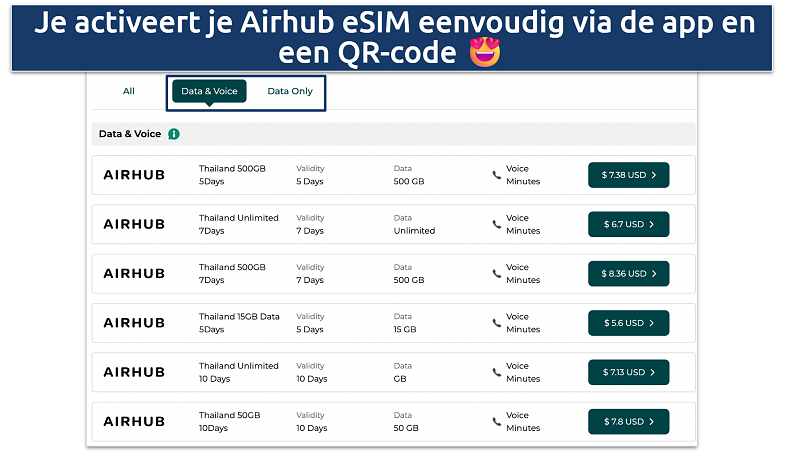
Task: Click the phone icon in the $8.36 plan row
Action: 497,273
